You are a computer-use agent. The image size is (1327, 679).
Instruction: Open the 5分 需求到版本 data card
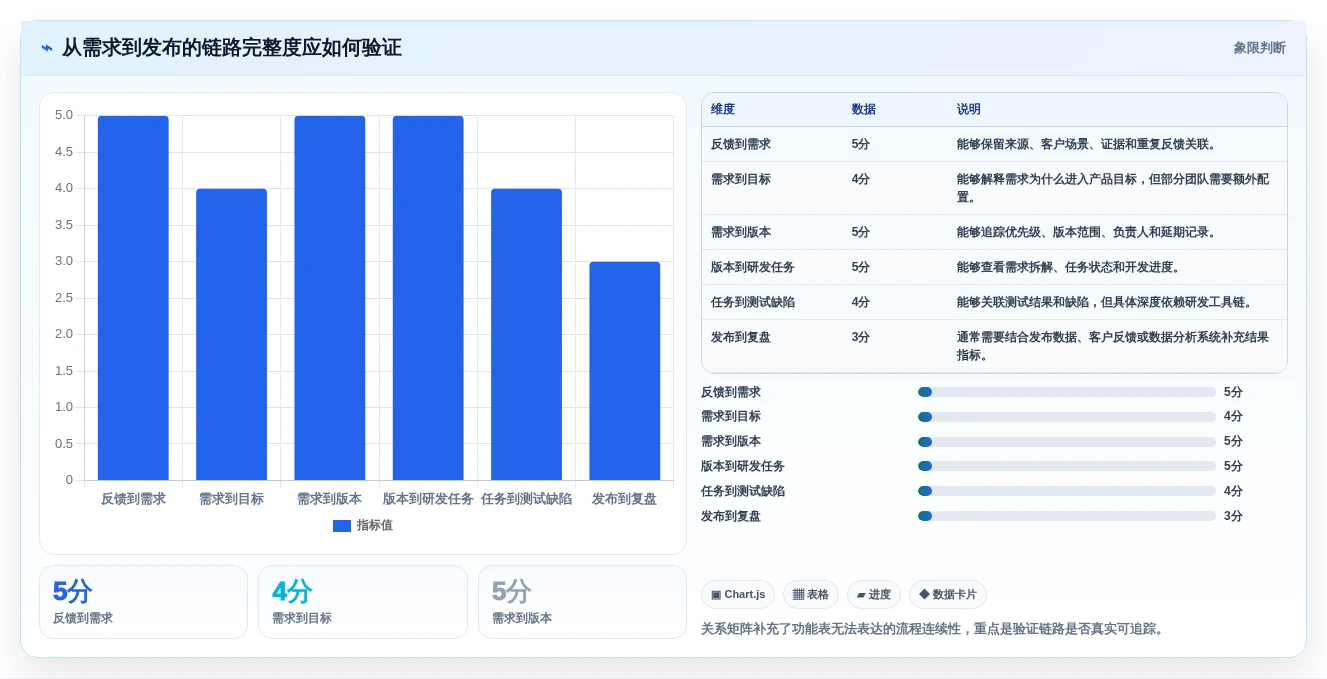(x=582, y=602)
